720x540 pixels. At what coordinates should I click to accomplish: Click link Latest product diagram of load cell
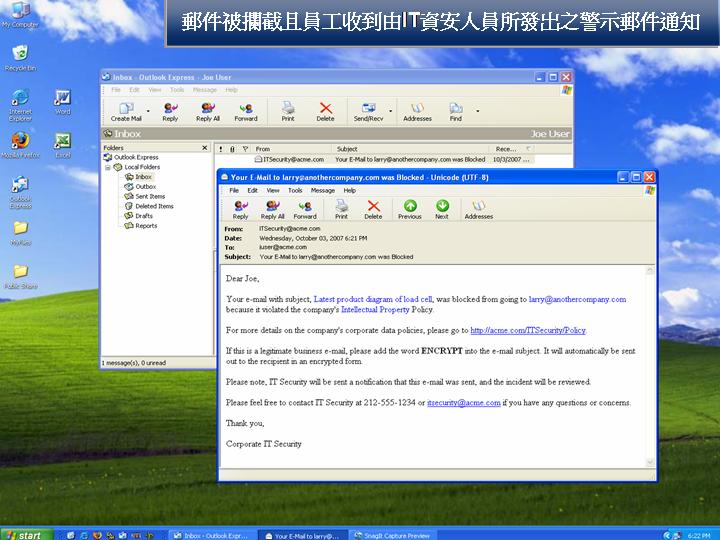pyautogui.click(x=373, y=299)
